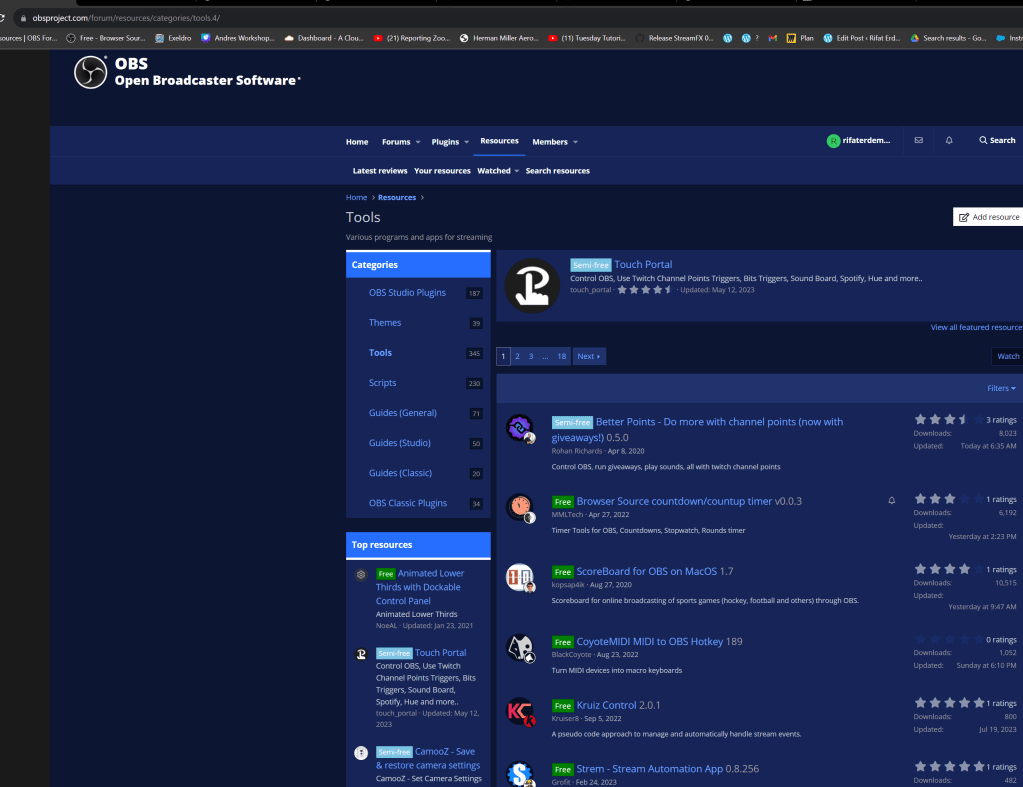Click the Better Points resource avatar
This screenshot has height=787, width=1023.
(520, 428)
